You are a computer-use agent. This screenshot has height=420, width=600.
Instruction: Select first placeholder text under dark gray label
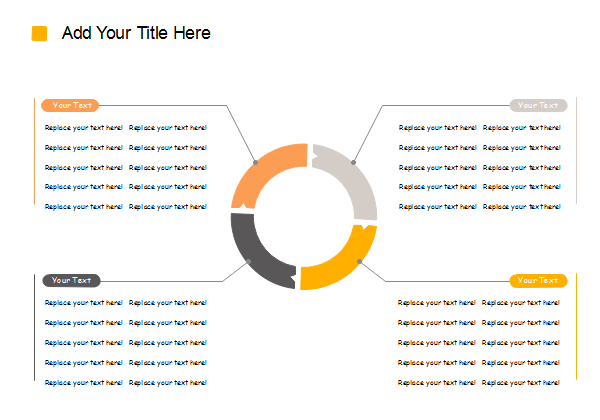point(84,303)
